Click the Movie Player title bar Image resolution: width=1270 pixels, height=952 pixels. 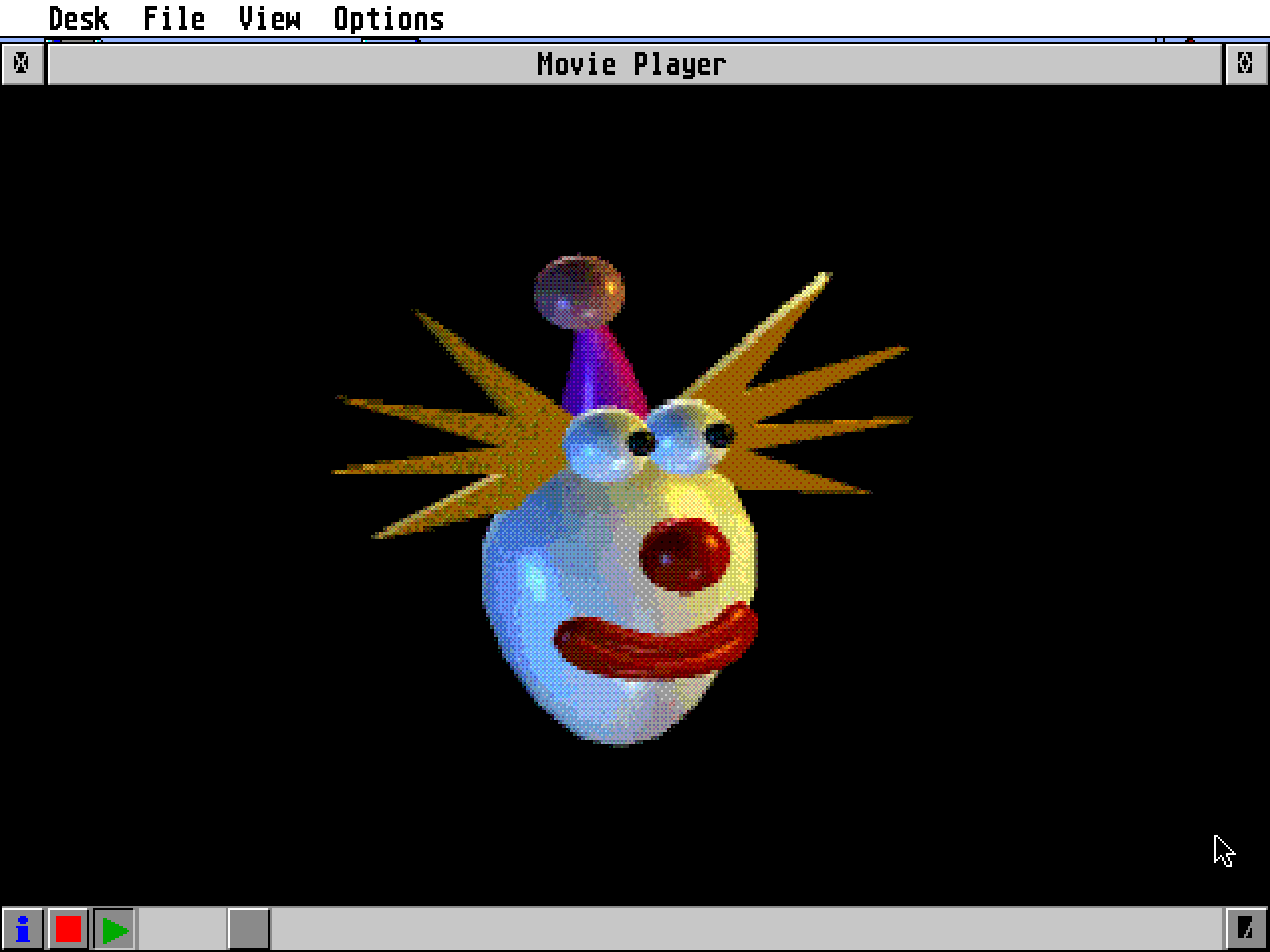tap(631, 63)
